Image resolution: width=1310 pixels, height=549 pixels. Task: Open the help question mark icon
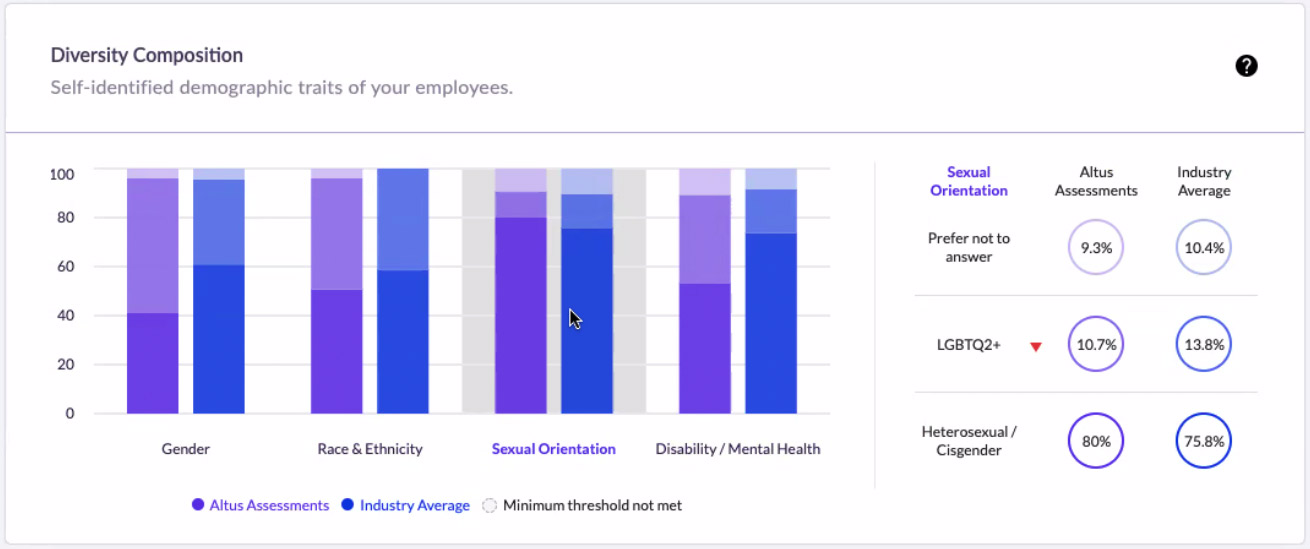[x=1246, y=66]
